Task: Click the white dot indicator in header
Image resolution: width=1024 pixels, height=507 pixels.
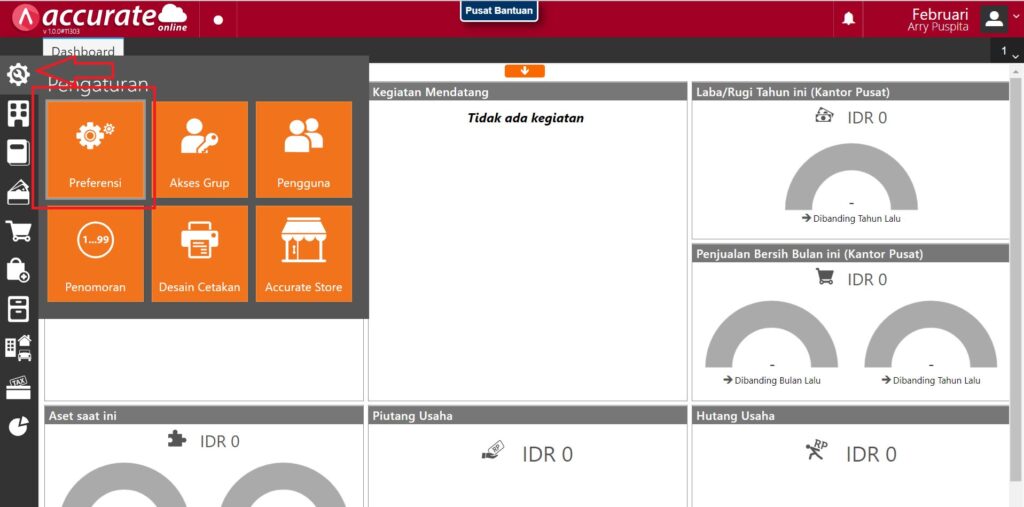Action: coord(218,20)
